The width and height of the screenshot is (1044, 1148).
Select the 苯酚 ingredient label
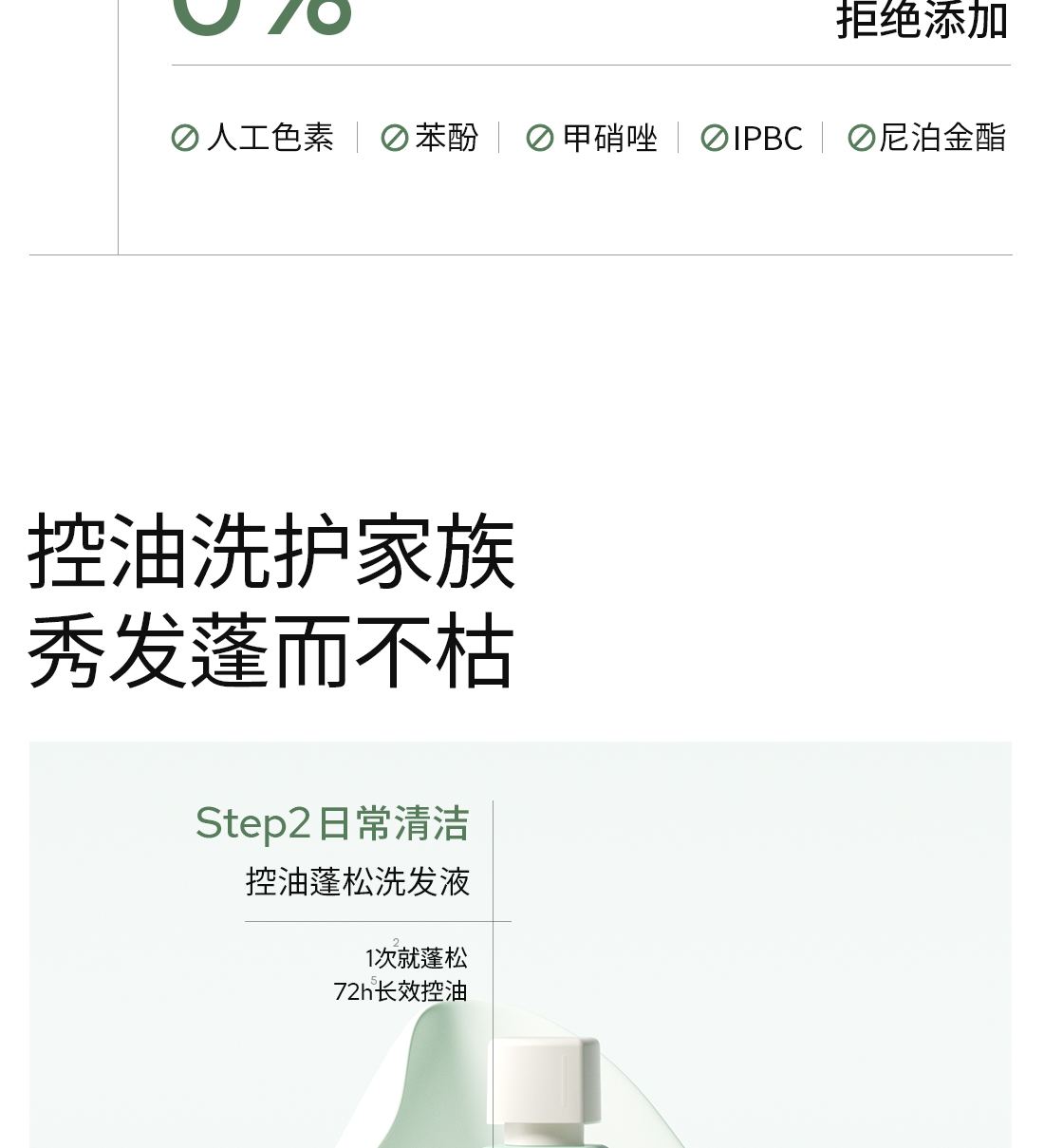(447, 138)
